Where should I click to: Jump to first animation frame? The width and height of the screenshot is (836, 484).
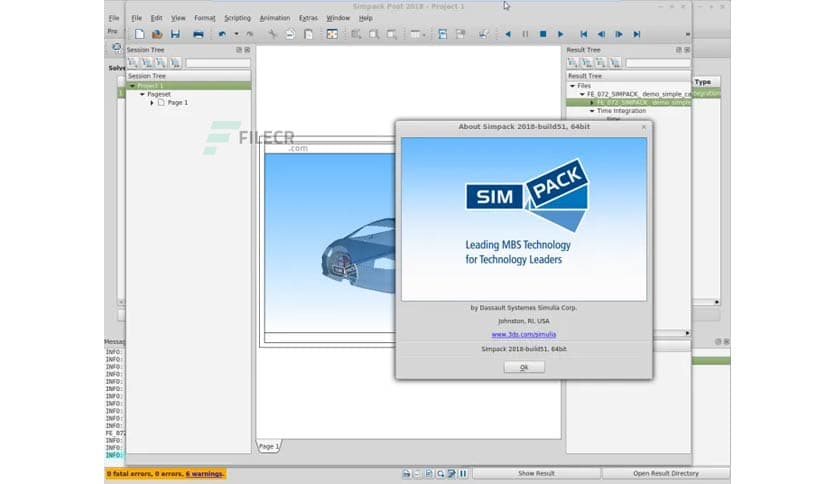tap(584, 34)
